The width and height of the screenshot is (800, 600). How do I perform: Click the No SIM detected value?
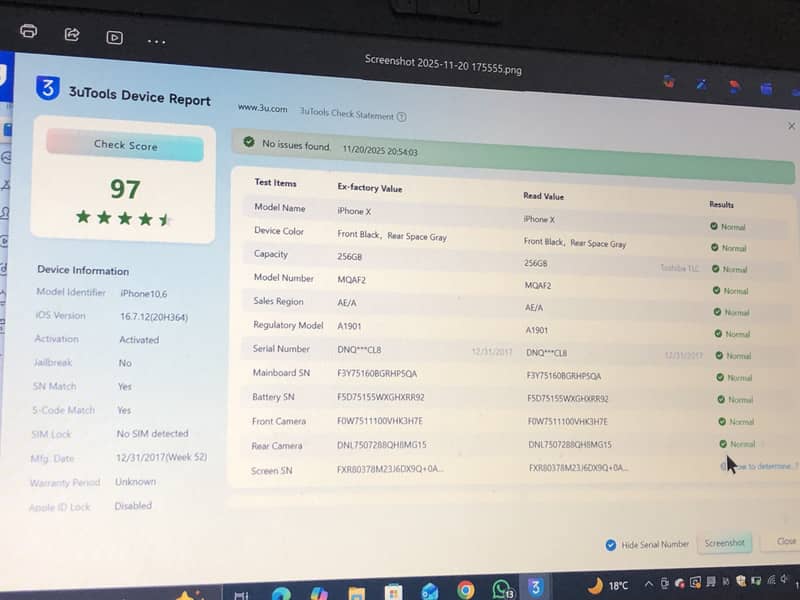point(153,434)
